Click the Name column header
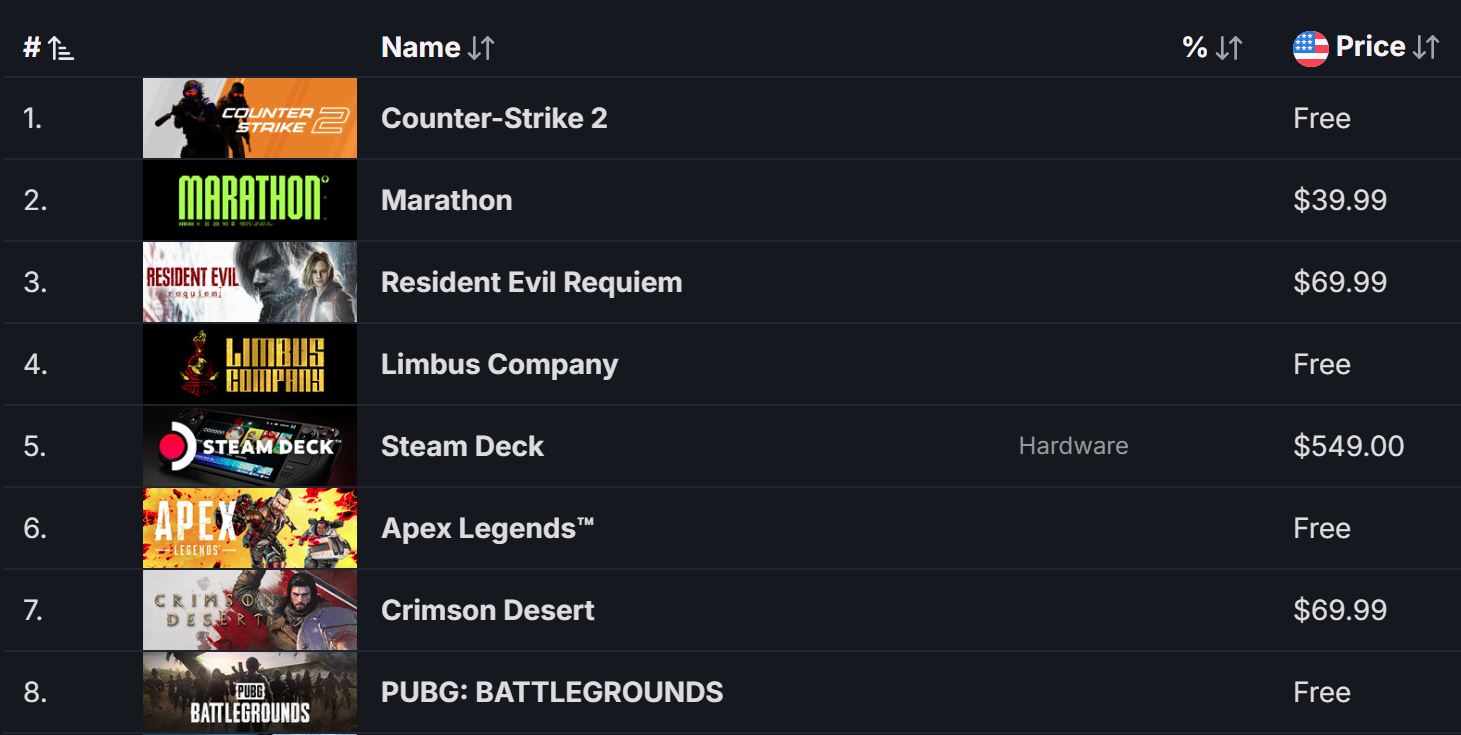This screenshot has height=735, width=1461. [x=419, y=46]
